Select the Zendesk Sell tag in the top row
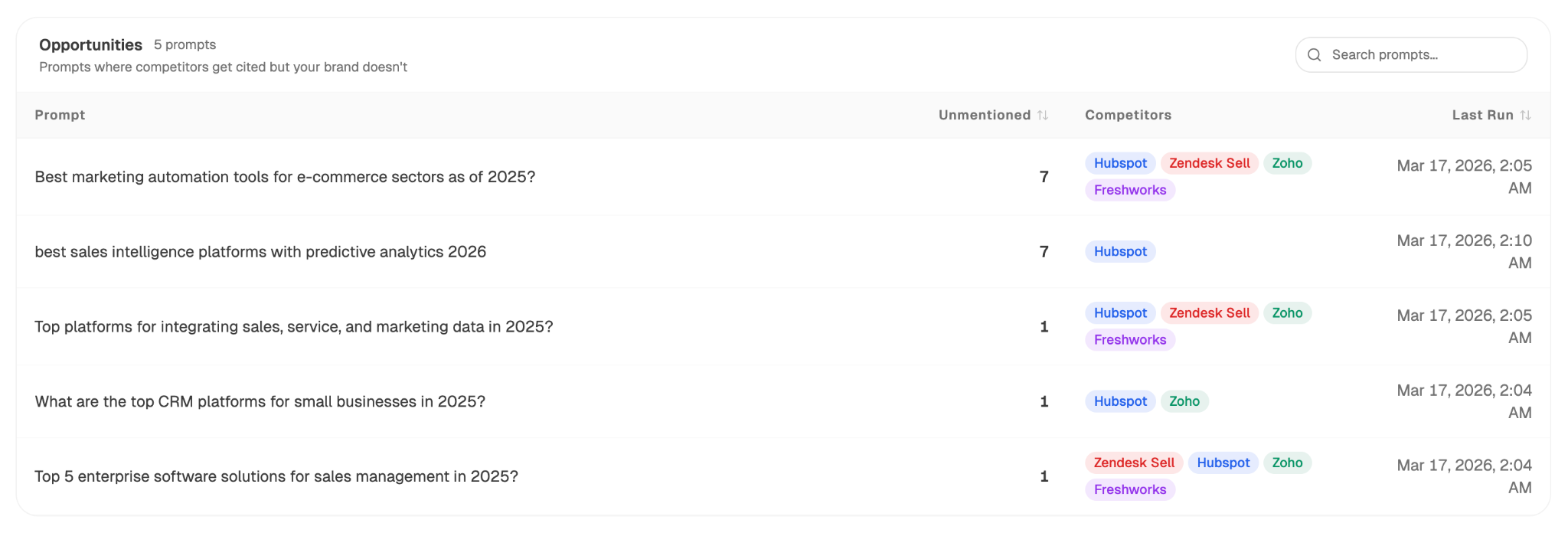1568x533 pixels. tap(1209, 162)
